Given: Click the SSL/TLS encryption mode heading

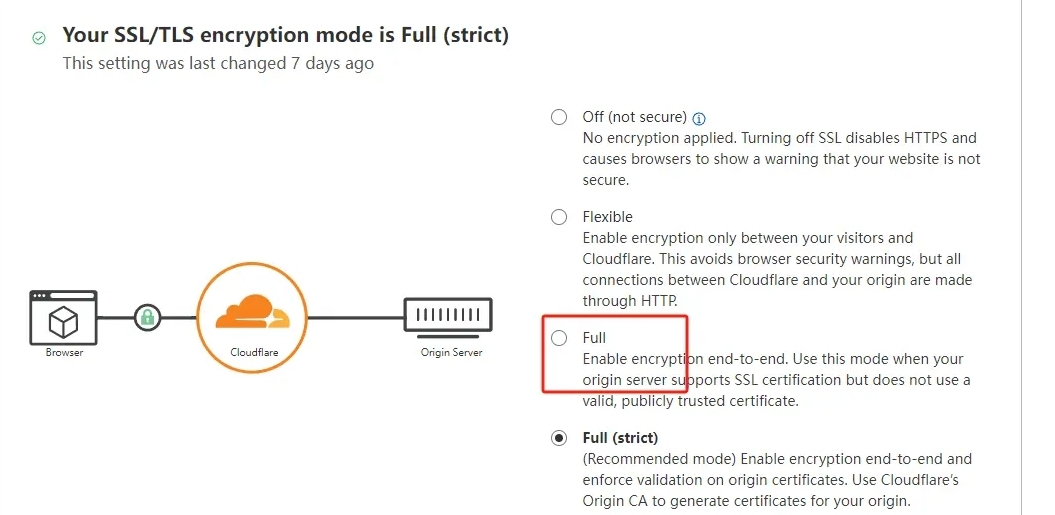Looking at the screenshot, I should point(286,35).
